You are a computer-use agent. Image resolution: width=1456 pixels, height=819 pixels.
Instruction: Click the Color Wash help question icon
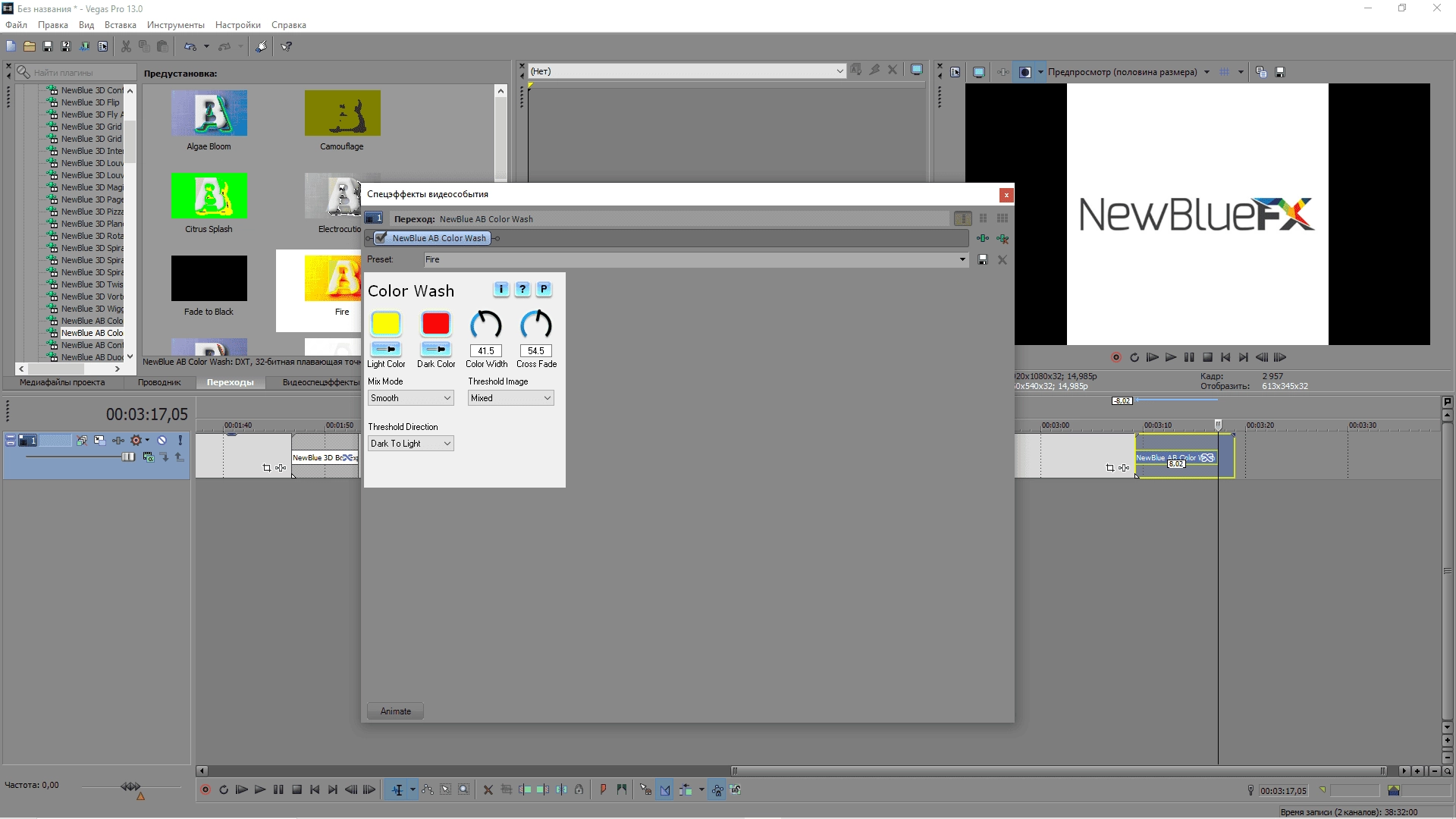tap(522, 289)
